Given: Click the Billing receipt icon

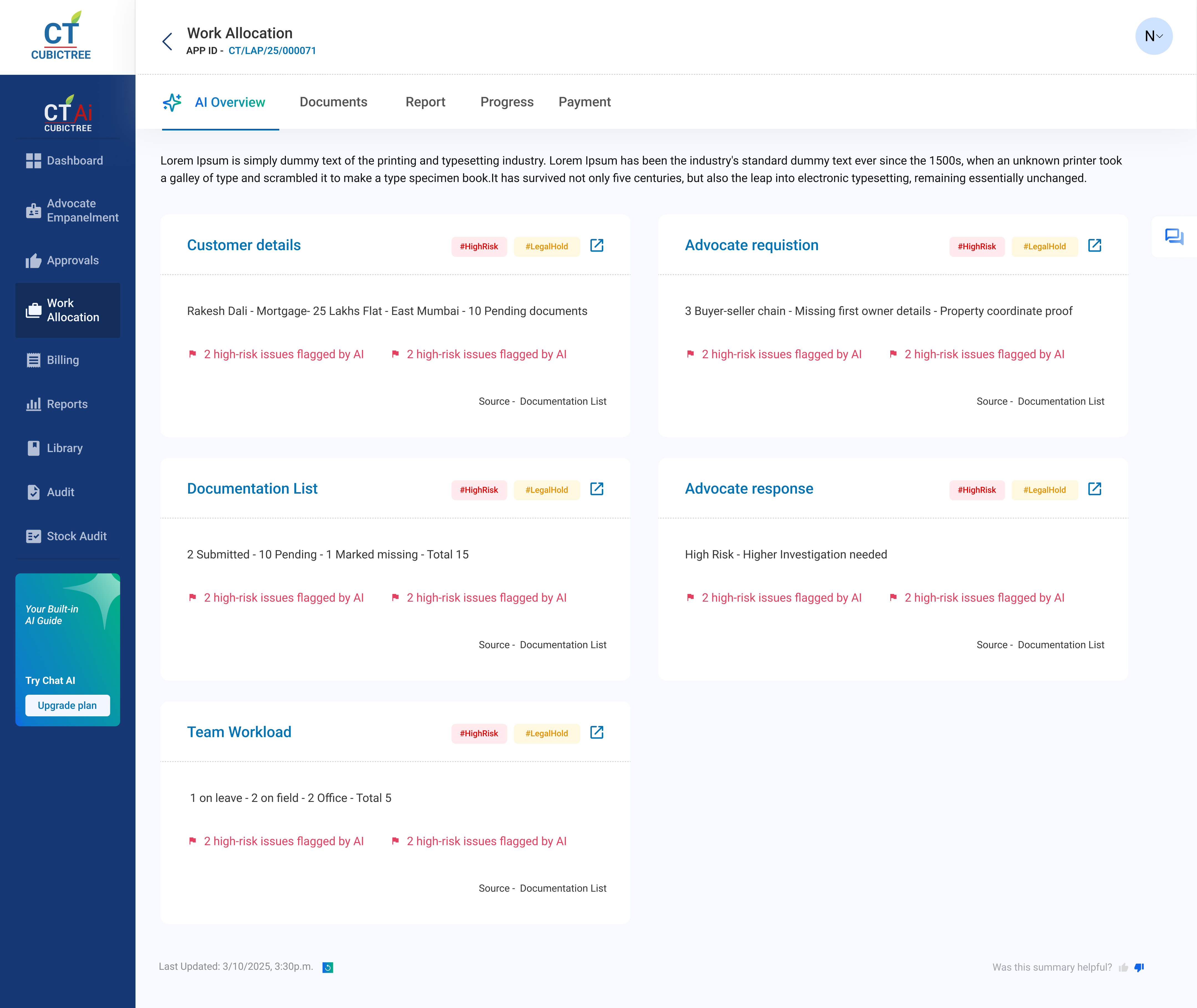Looking at the screenshot, I should 34,360.
